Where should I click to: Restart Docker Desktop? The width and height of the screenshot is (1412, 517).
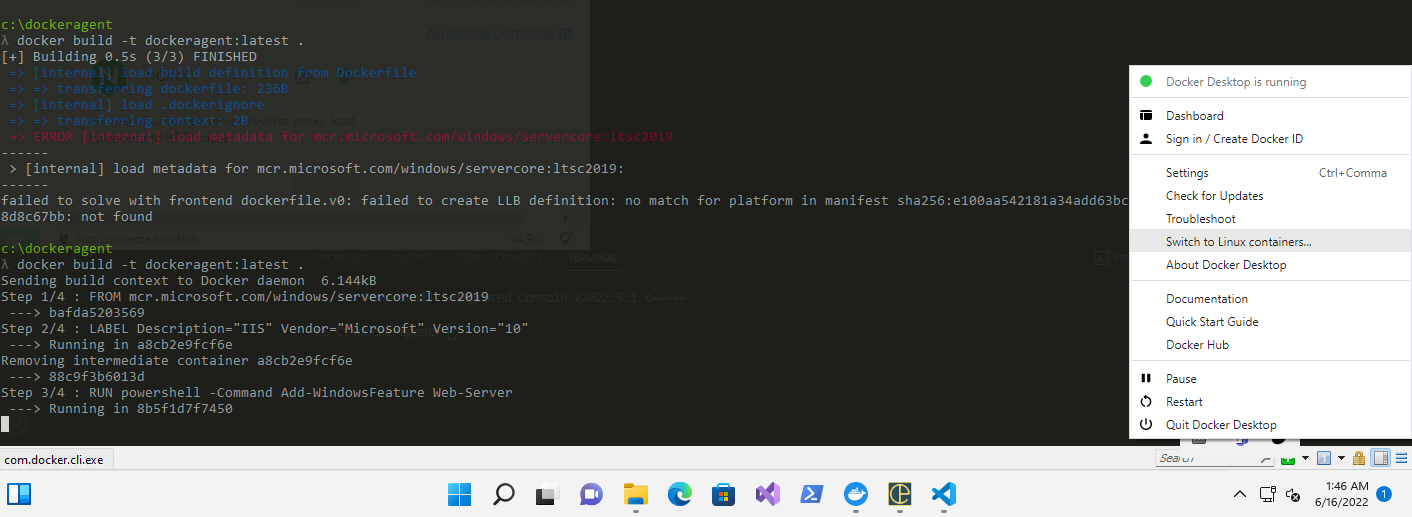[x=1270, y=402]
